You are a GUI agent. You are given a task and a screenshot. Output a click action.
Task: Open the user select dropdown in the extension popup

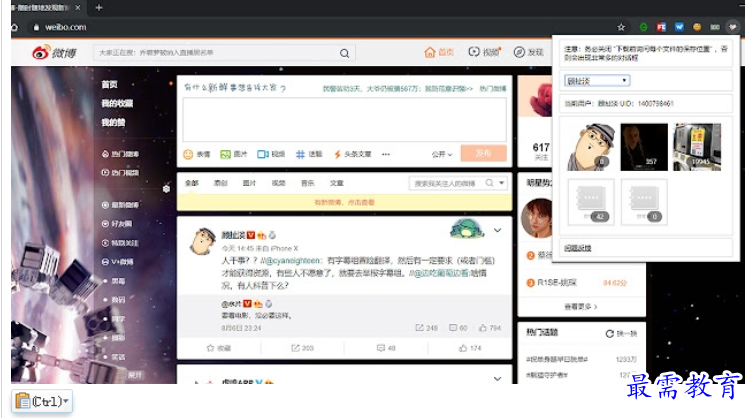click(597, 81)
